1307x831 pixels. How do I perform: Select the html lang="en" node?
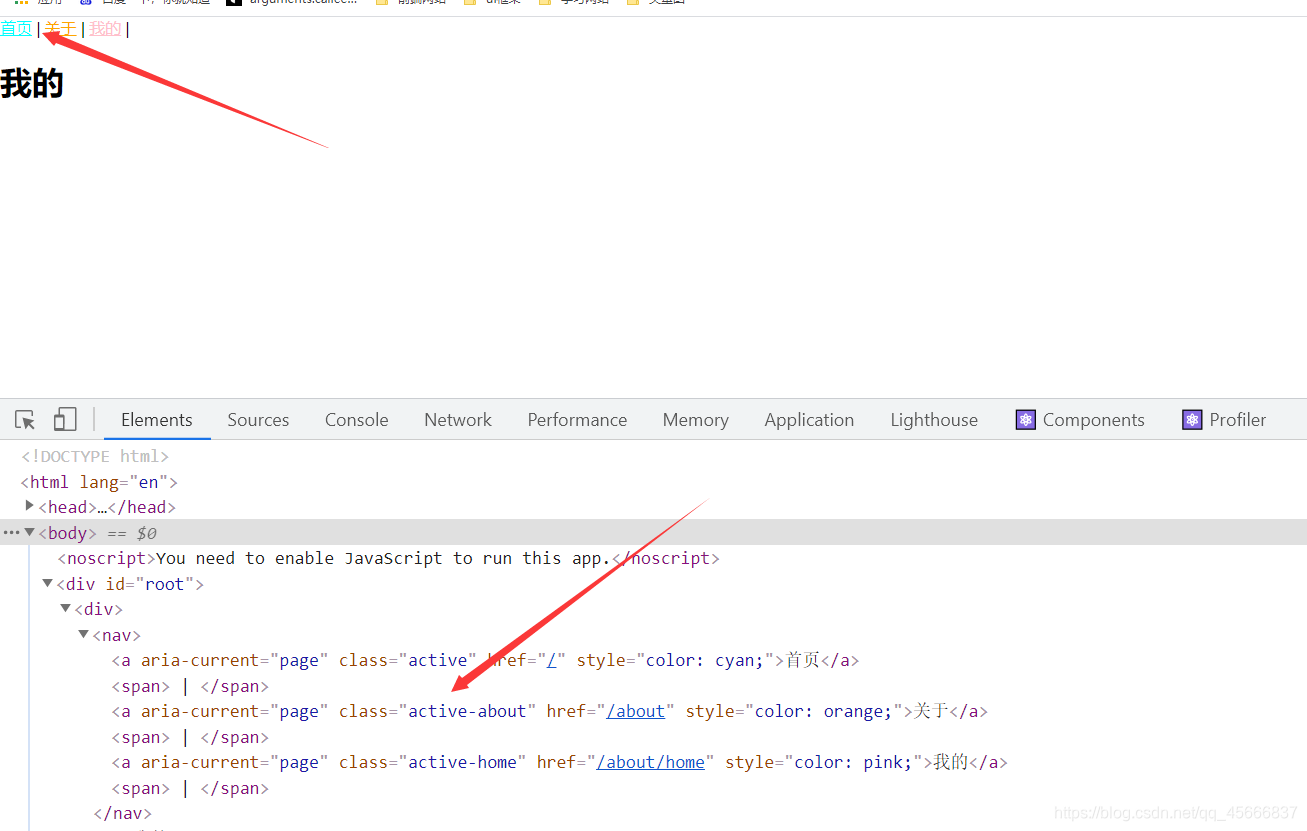click(x=99, y=482)
